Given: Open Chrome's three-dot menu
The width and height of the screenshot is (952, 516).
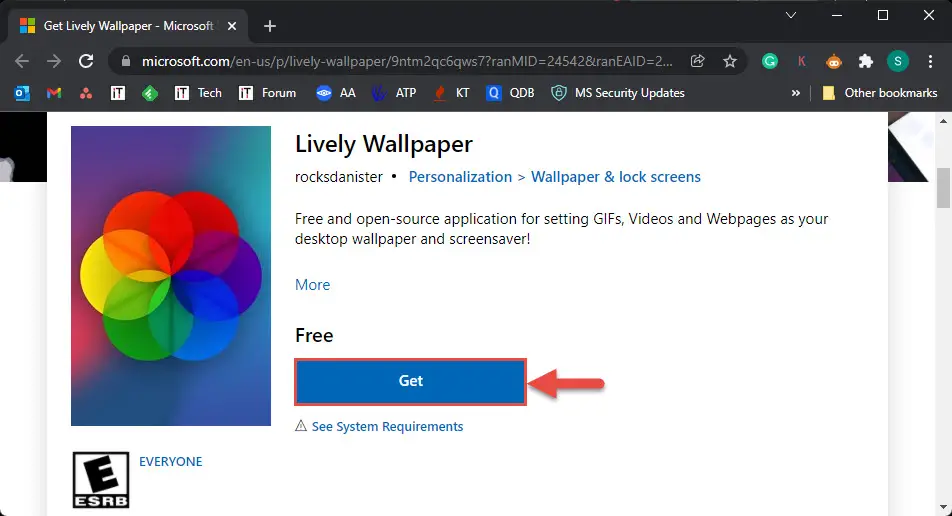Looking at the screenshot, I should point(930,61).
